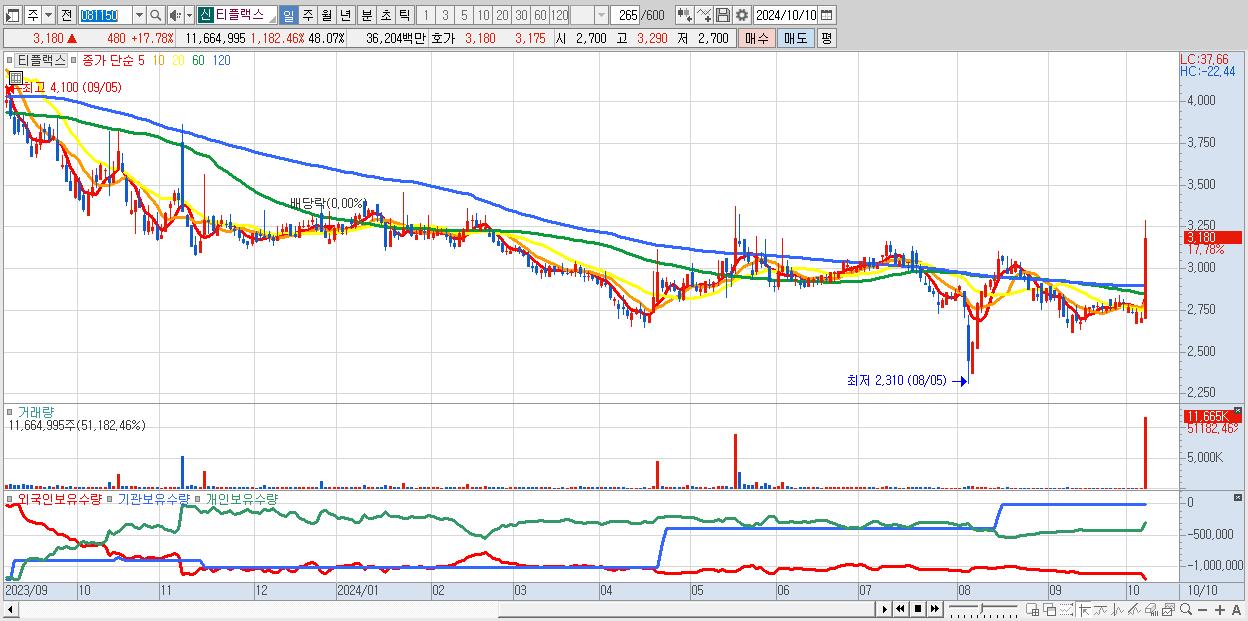Image resolution: width=1248 pixels, height=621 pixels.
Task: Click the overlapping windows icon in bottom bar
Action: pyautogui.click(x=1050, y=609)
